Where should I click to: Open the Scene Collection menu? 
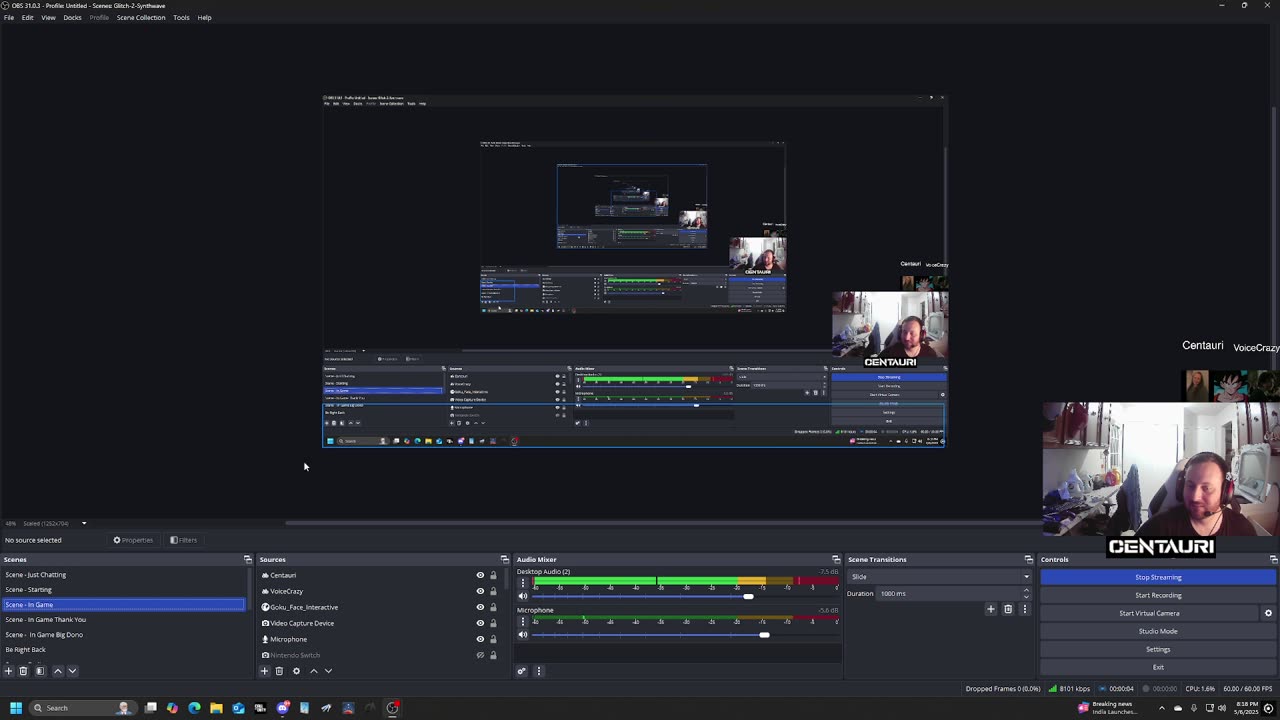[x=141, y=18]
